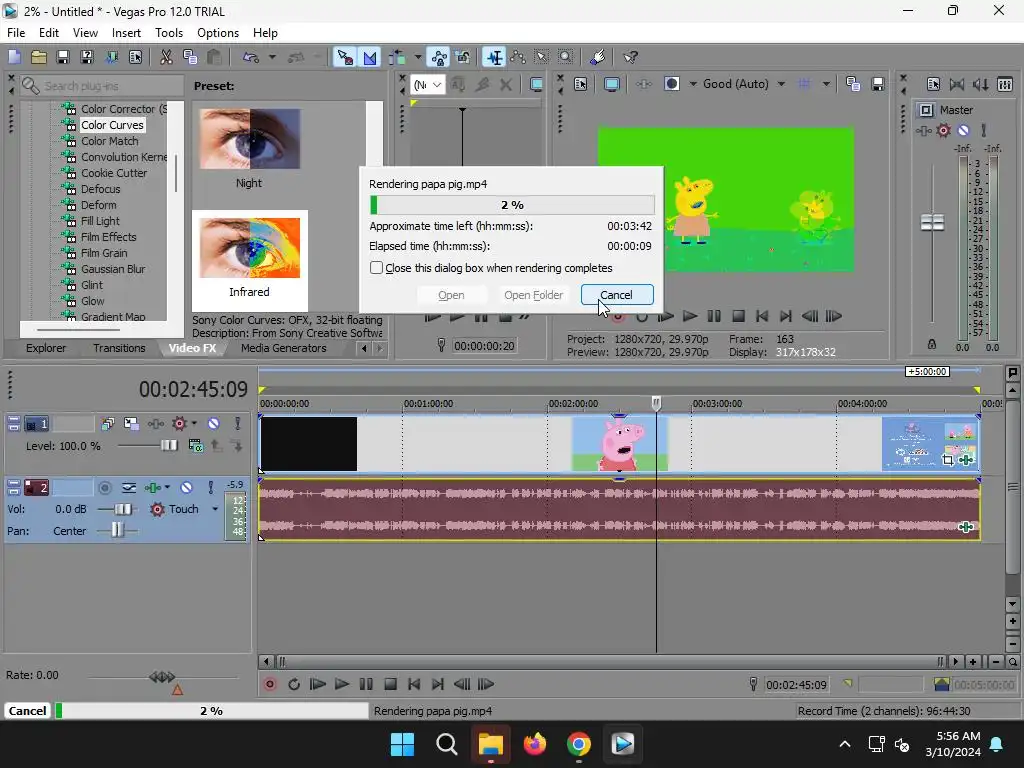Open the Undo history dropdown arrow
Screen dimensions: 1024x768
272,57
